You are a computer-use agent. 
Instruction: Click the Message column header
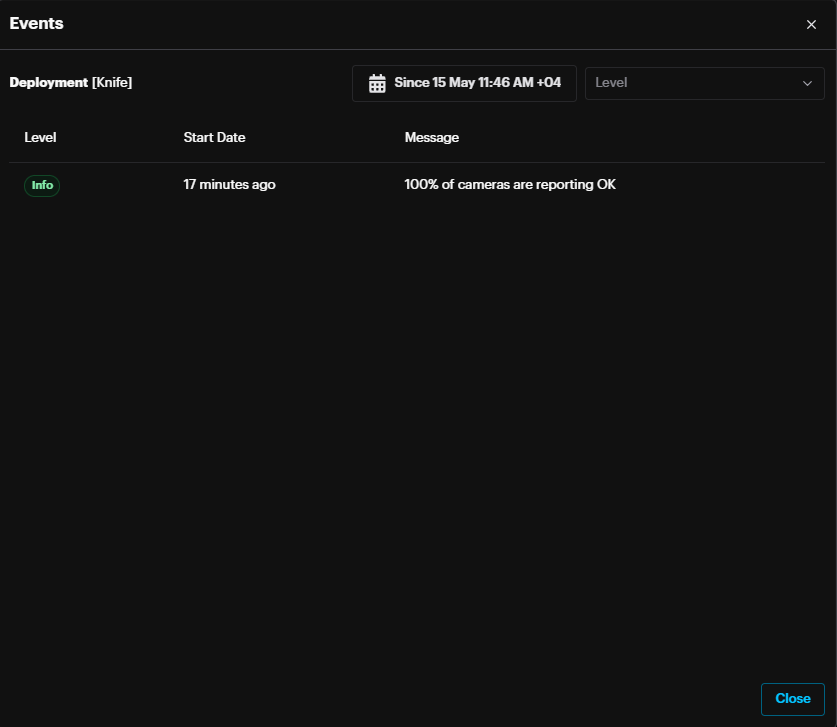click(431, 137)
